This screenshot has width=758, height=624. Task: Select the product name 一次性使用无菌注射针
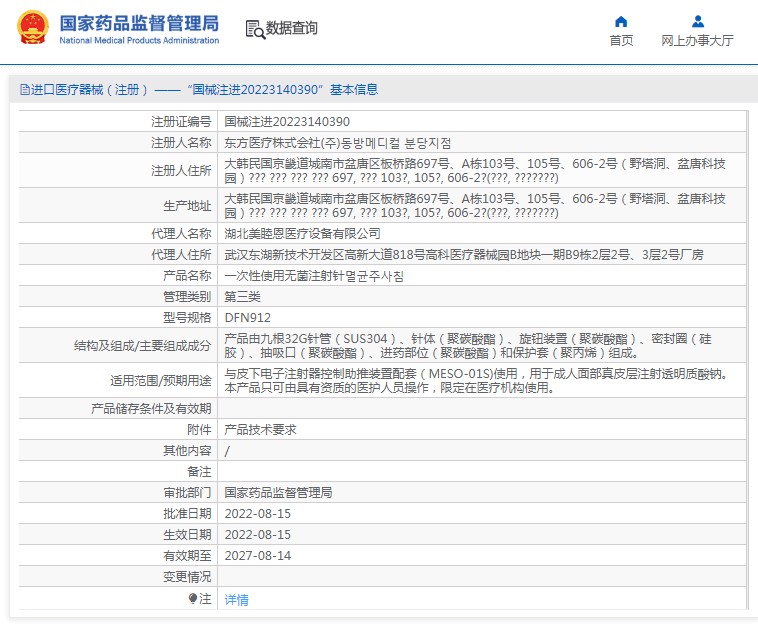coord(314,276)
